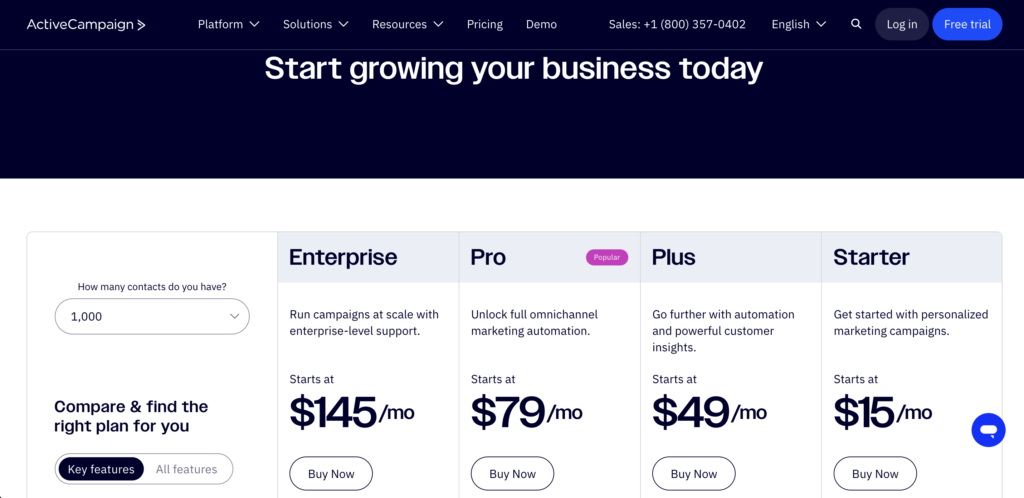The height and width of the screenshot is (498, 1024).
Task: Go to the Pricing page
Action: (485, 24)
